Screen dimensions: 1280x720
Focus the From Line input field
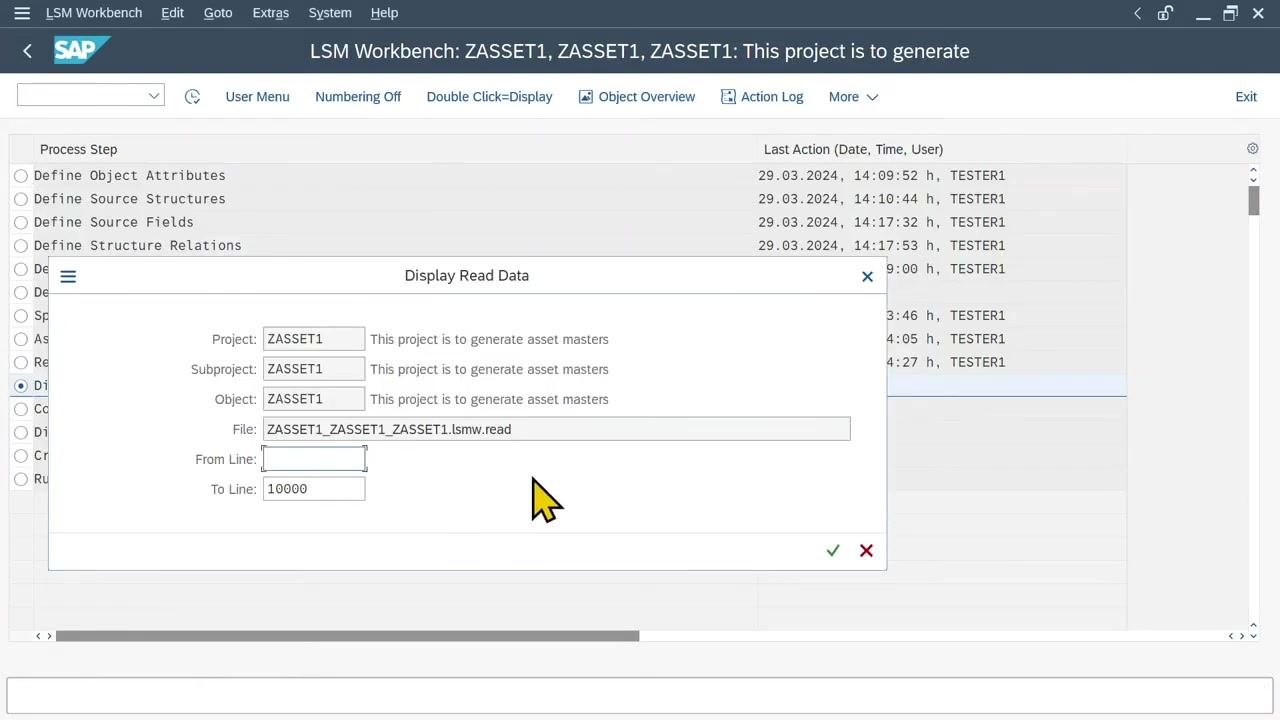(314, 459)
